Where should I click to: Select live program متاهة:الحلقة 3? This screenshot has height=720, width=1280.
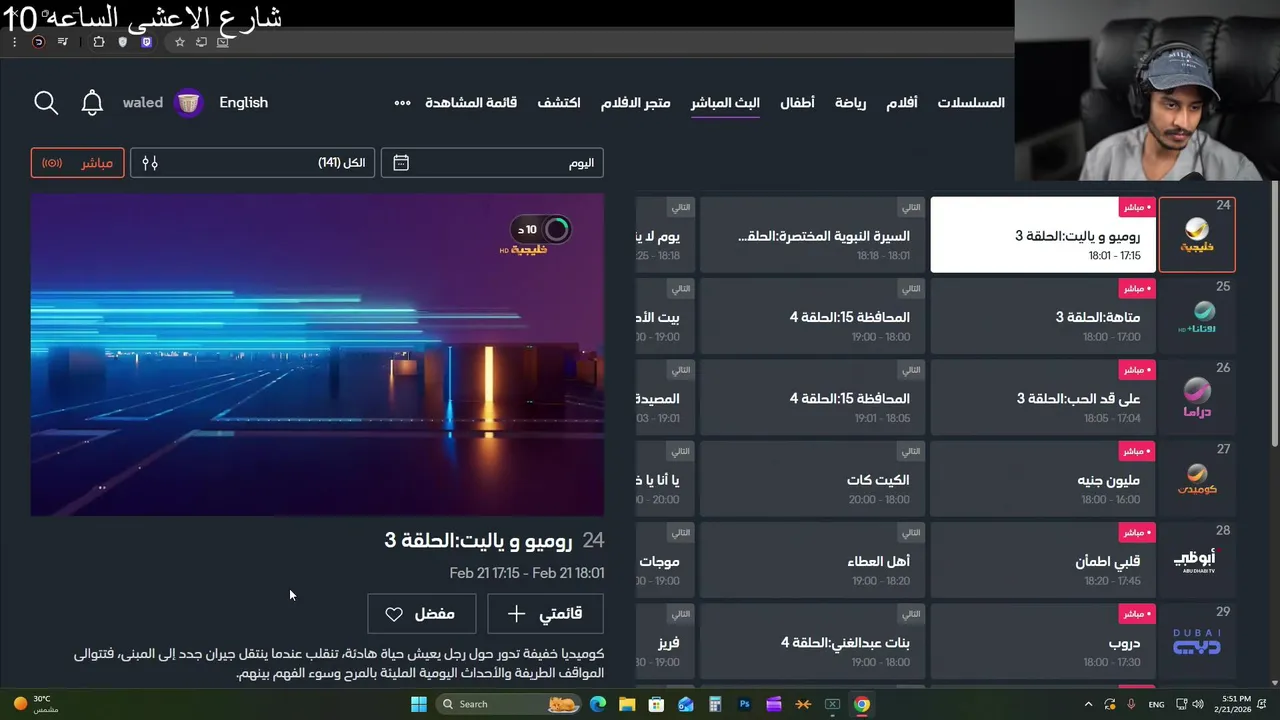(x=1043, y=316)
